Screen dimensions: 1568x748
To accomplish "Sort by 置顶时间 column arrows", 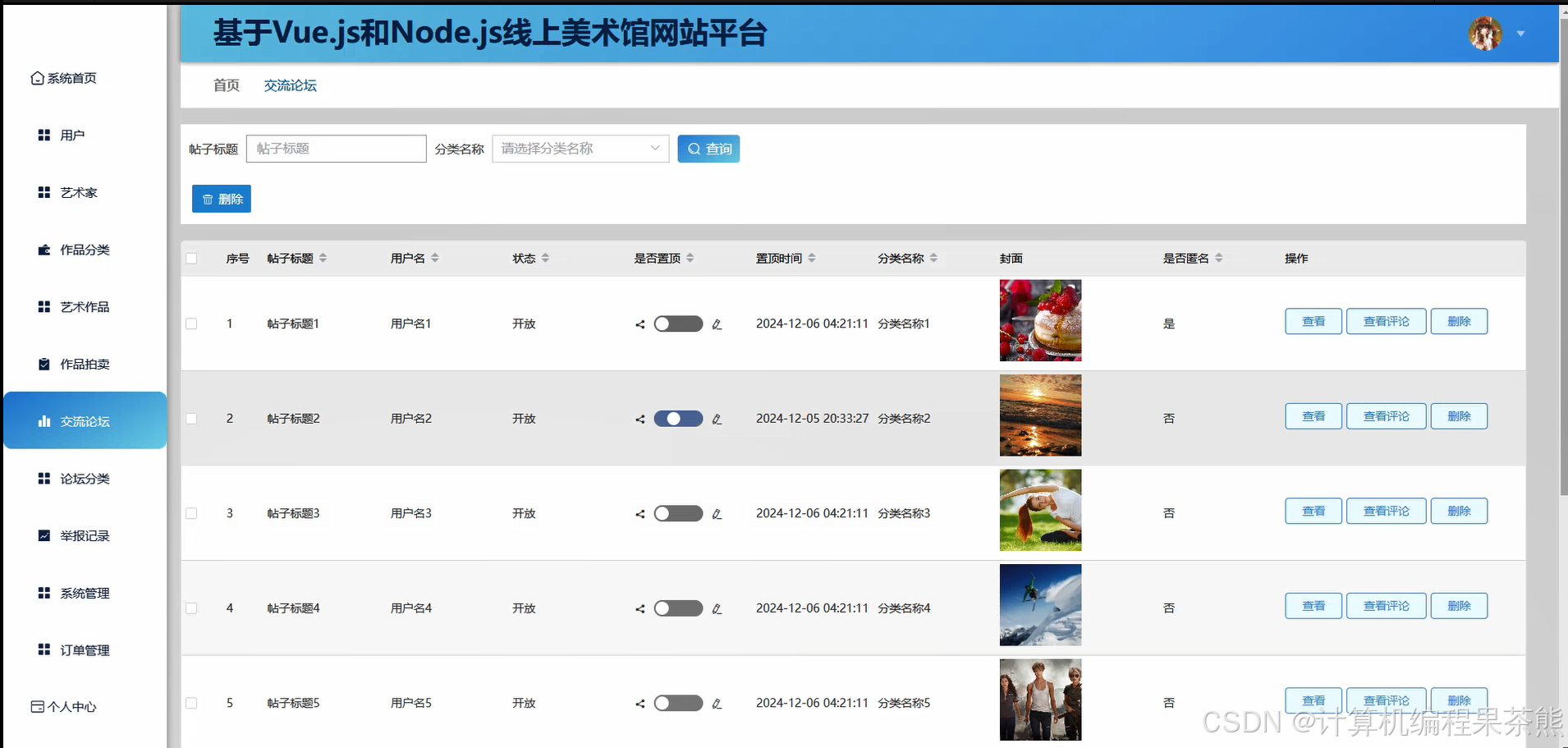I will tap(812, 258).
